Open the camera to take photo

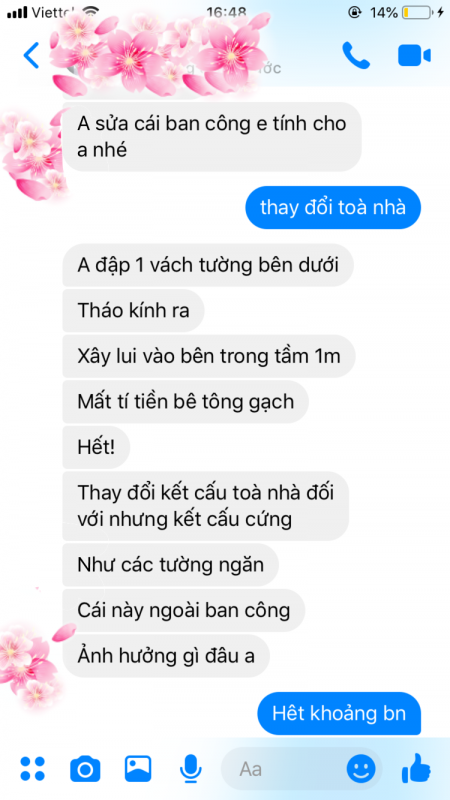tap(85, 769)
